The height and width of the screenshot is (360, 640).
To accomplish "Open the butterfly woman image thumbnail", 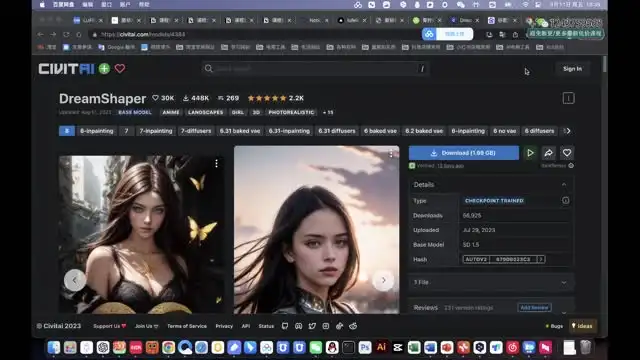I will click(x=141, y=235).
